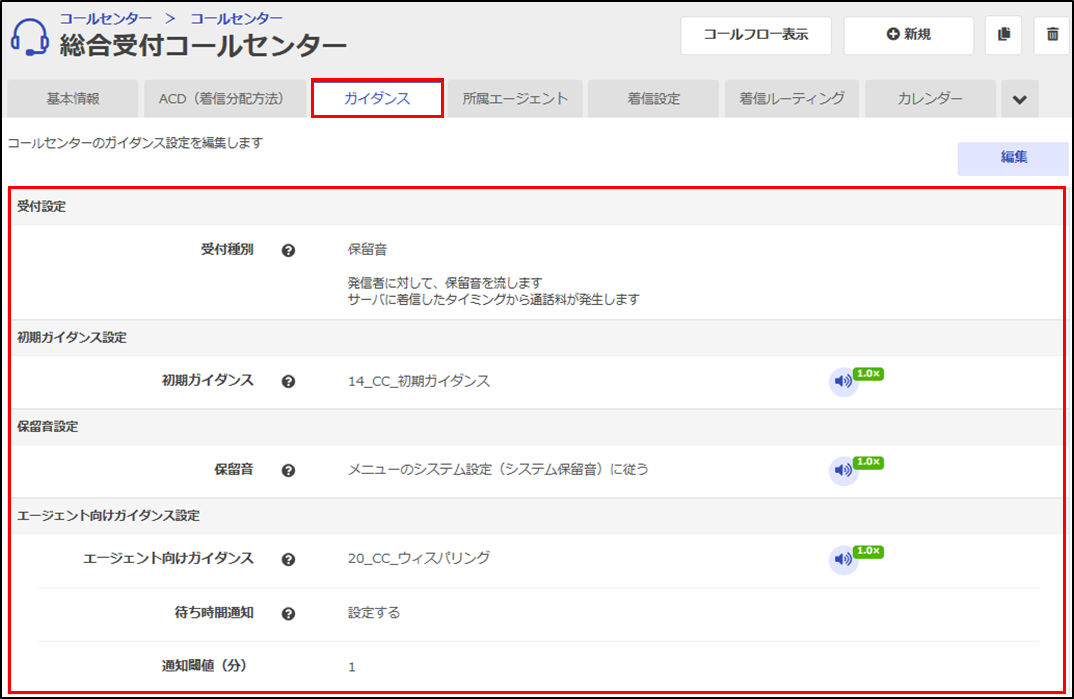Click help icon next to 初期ガイダンス
Screen dimensions: 1074x699
[288, 382]
